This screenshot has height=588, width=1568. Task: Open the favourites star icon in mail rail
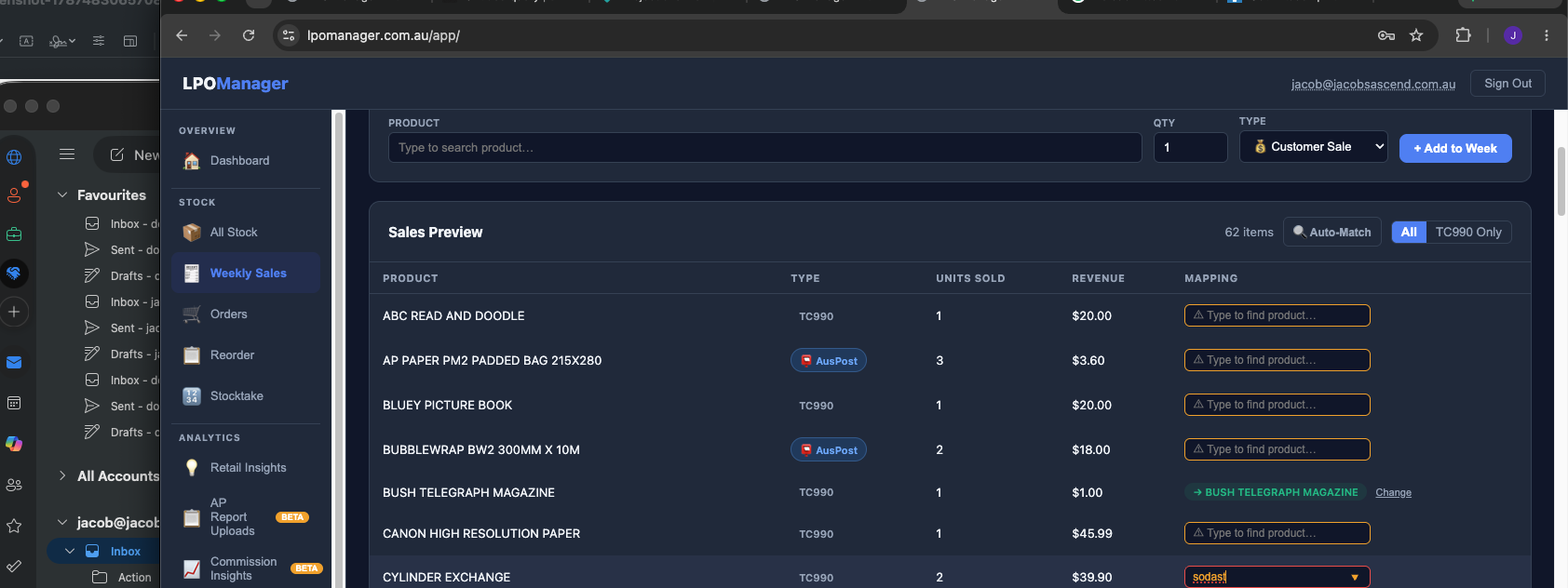point(14,526)
